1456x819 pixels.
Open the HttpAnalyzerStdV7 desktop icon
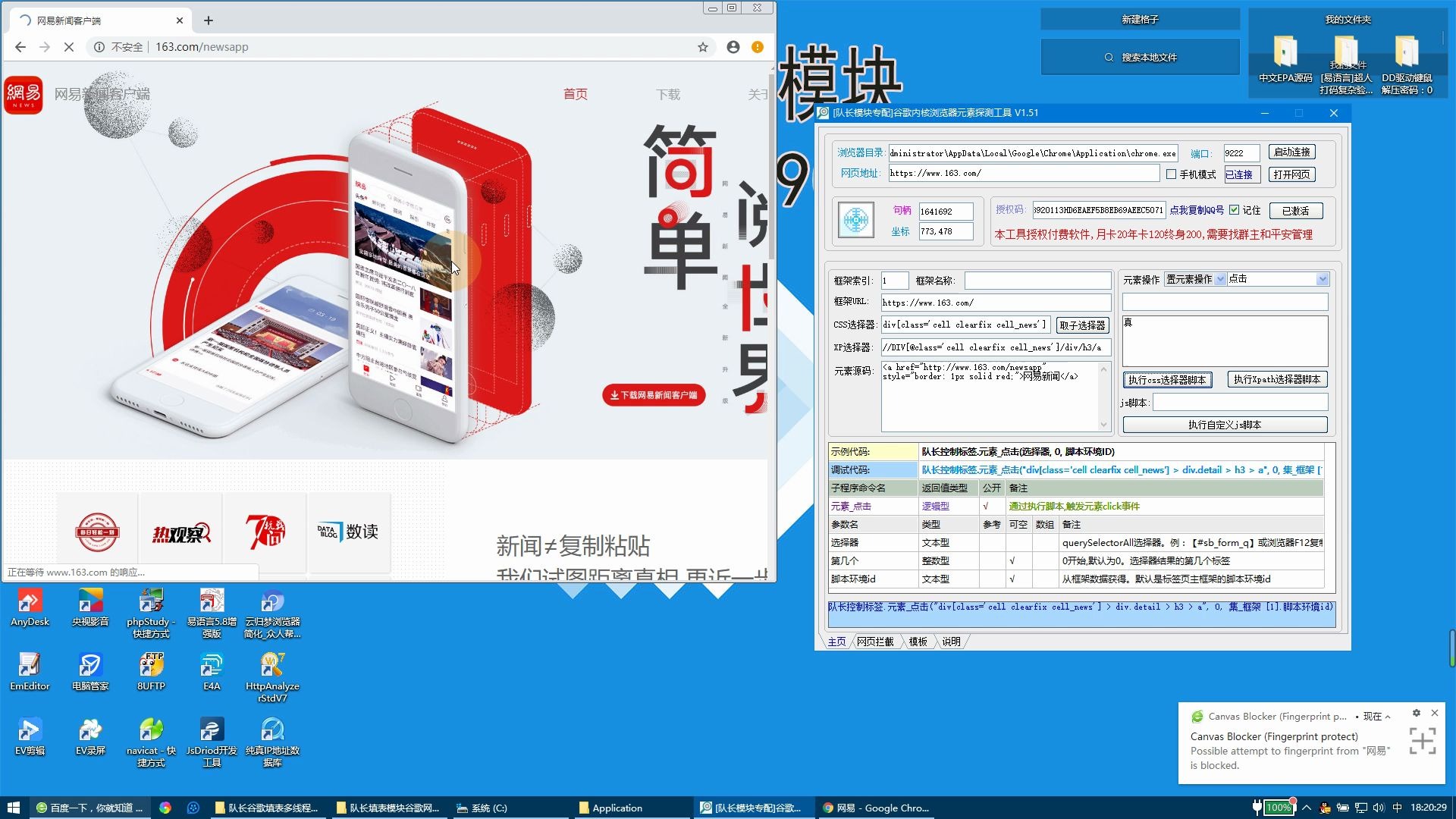272,678
